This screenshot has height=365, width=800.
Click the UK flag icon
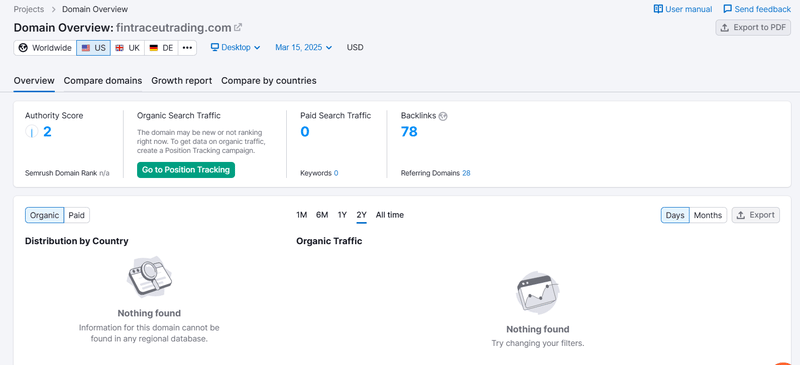point(119,48)
